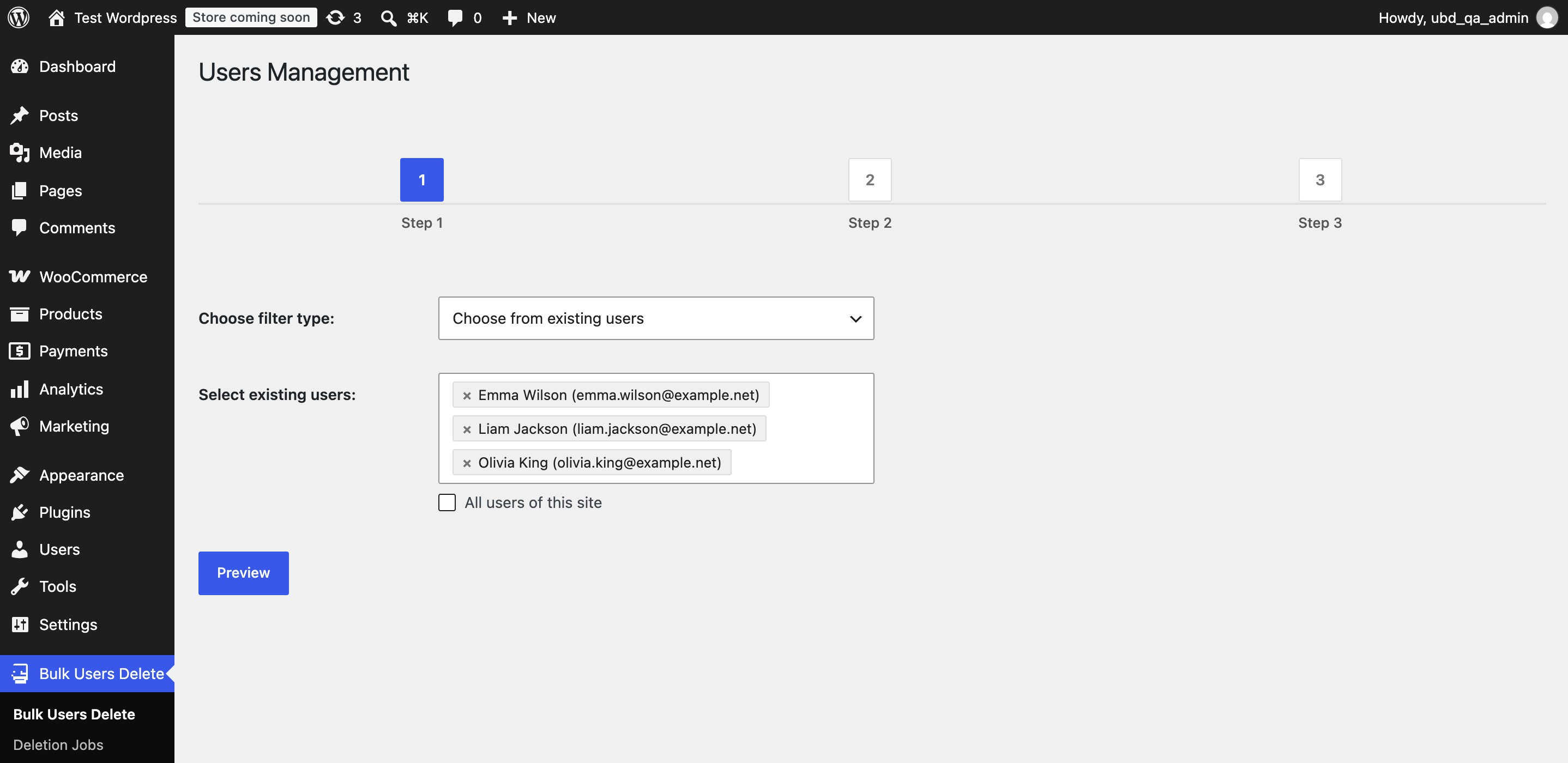Viewport: 1568px width, 763px height.
Task: Click the Dashboard gauge icon
Action: [x=20, y=66]
